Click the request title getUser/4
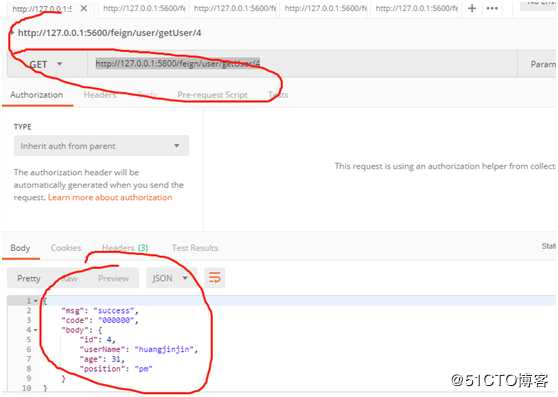Viewport: 558px width, 397px height. click(110, 33)
